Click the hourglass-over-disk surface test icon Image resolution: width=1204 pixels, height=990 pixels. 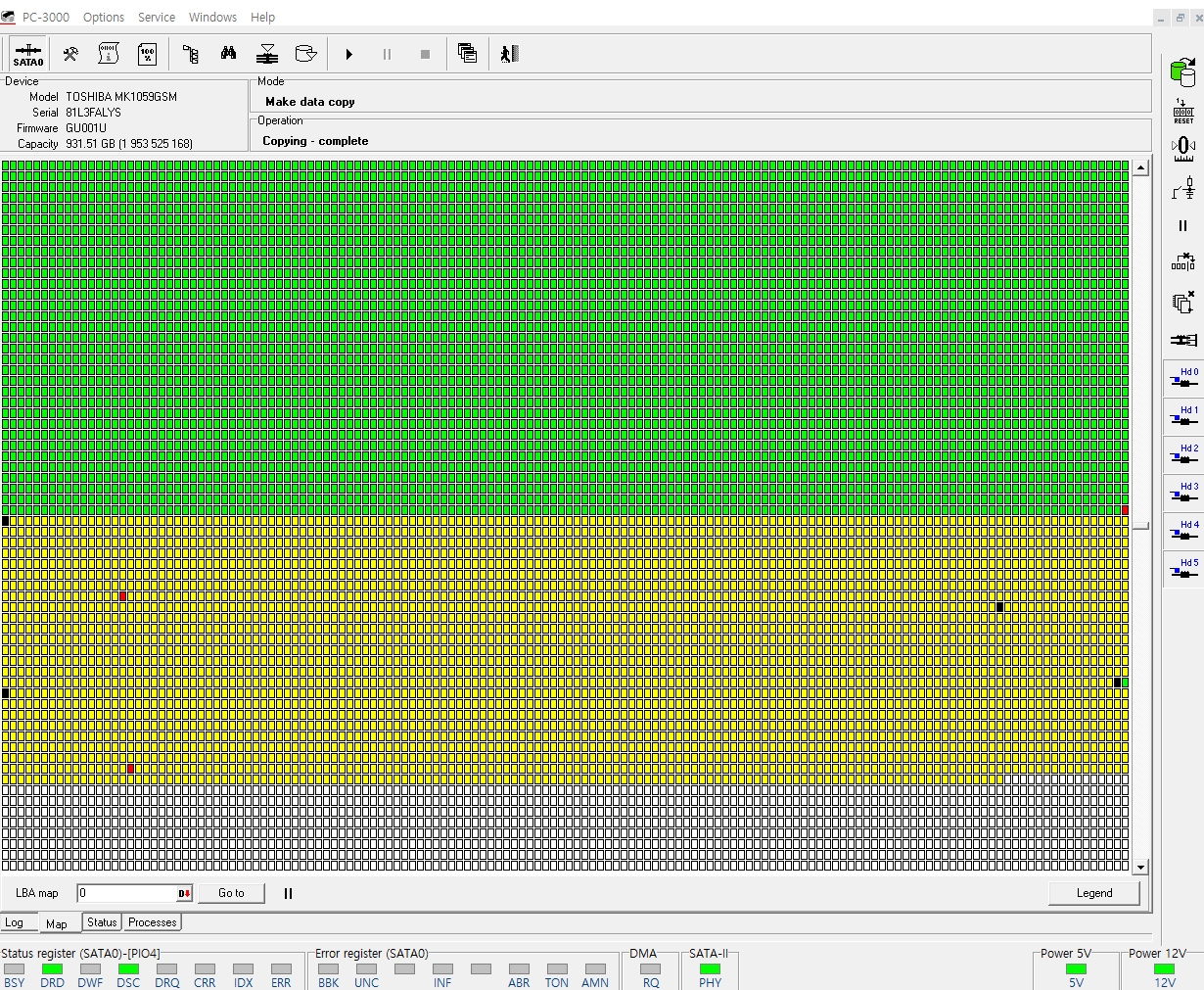(x=267, y=54)
